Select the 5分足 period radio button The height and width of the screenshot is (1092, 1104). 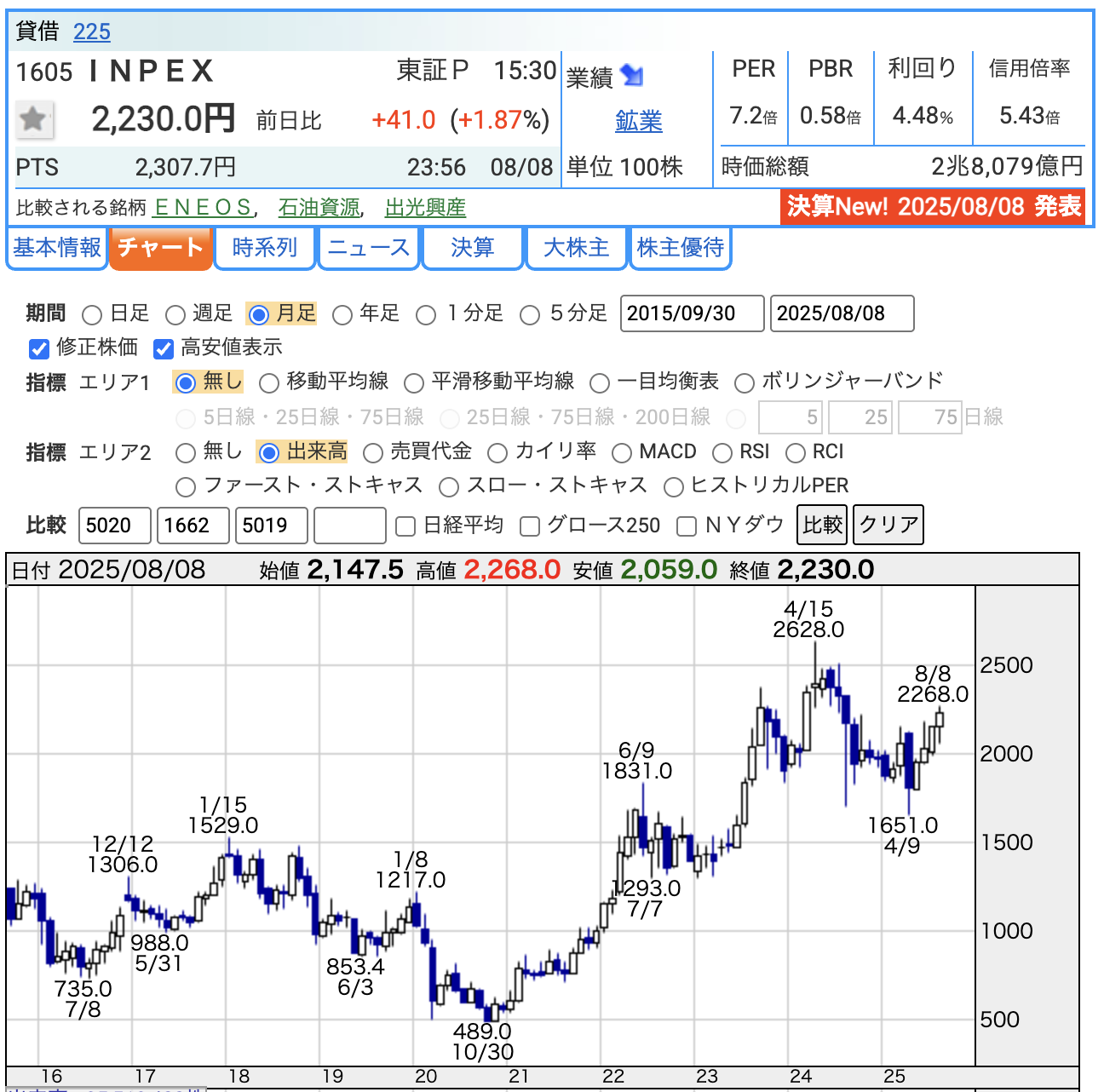(530, 315)
